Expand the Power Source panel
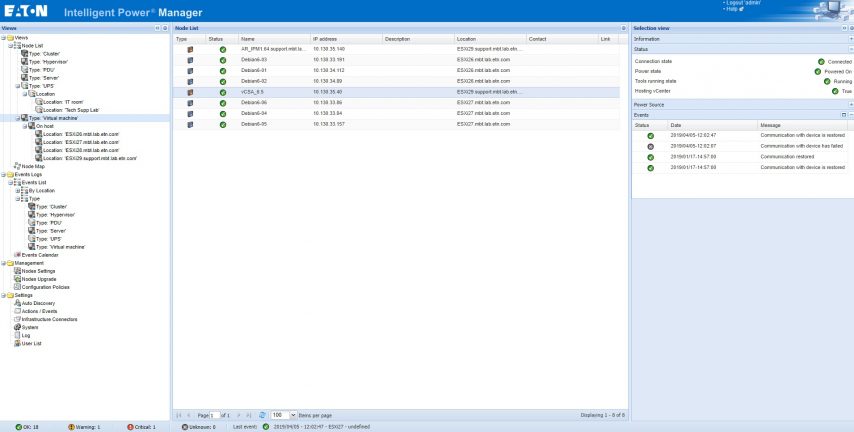This screenshot has height=432, width=854. [x=849, y=104]
